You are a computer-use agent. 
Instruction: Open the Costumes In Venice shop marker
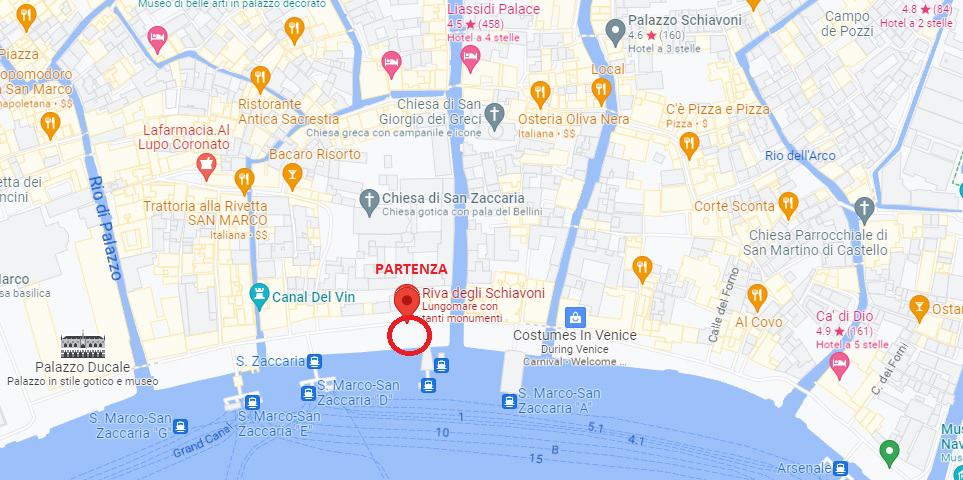pos(575,317)
